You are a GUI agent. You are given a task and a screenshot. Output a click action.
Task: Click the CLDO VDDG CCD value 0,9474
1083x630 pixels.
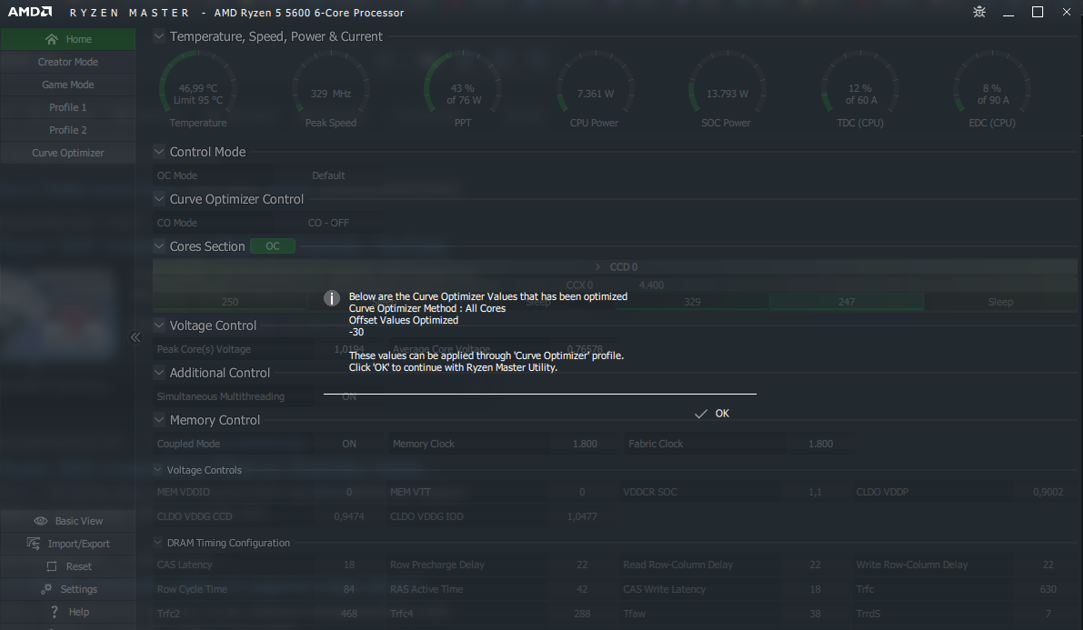tap(349, 516)
